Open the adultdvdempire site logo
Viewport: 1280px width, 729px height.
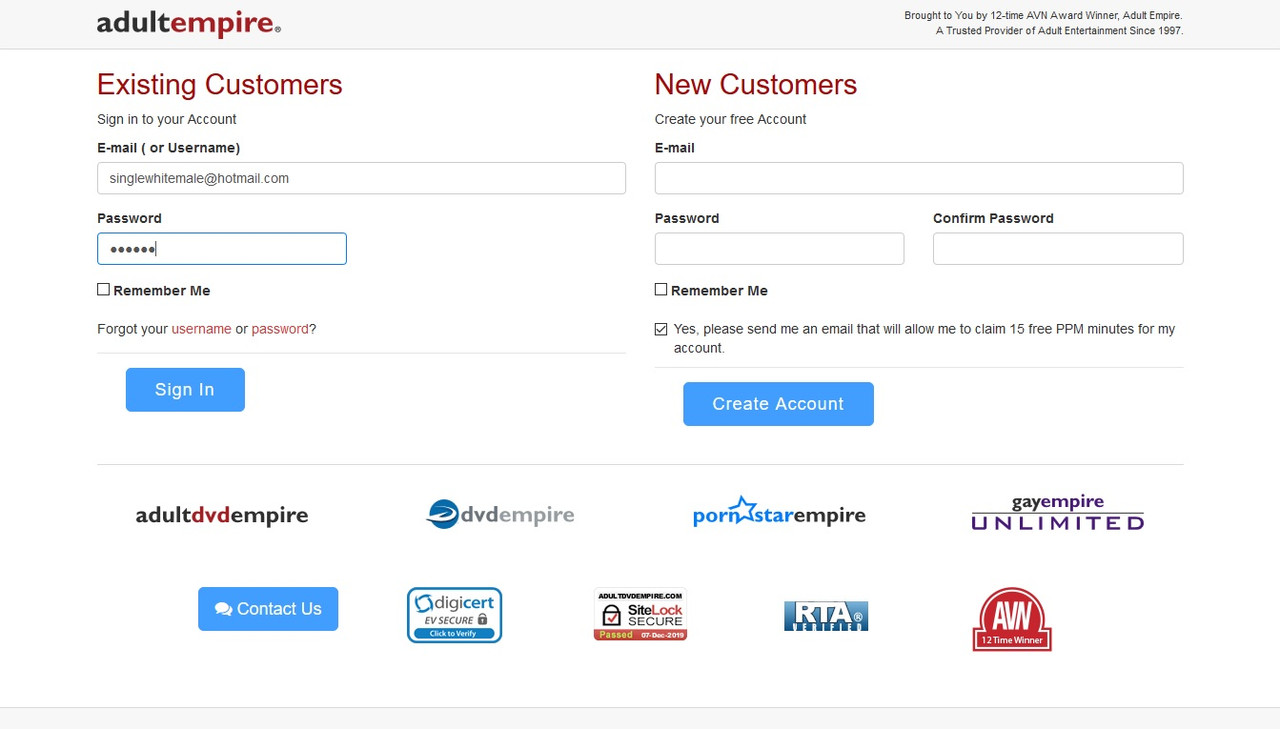click(222, 516)
